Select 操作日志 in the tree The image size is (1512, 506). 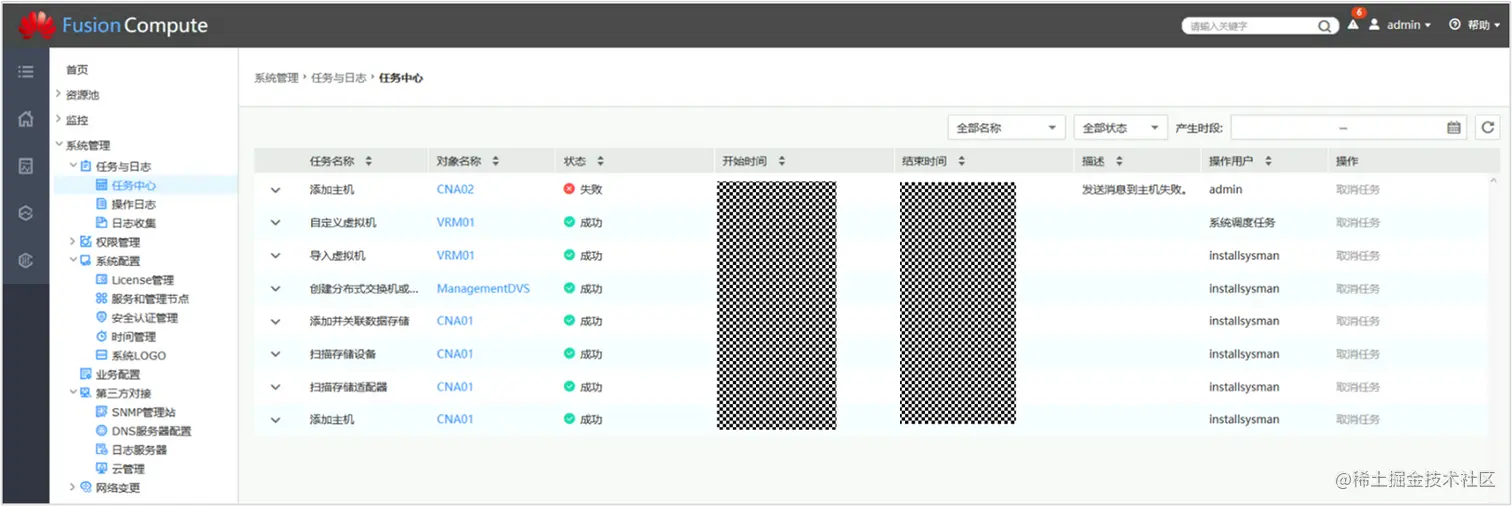tap(133, 204)
